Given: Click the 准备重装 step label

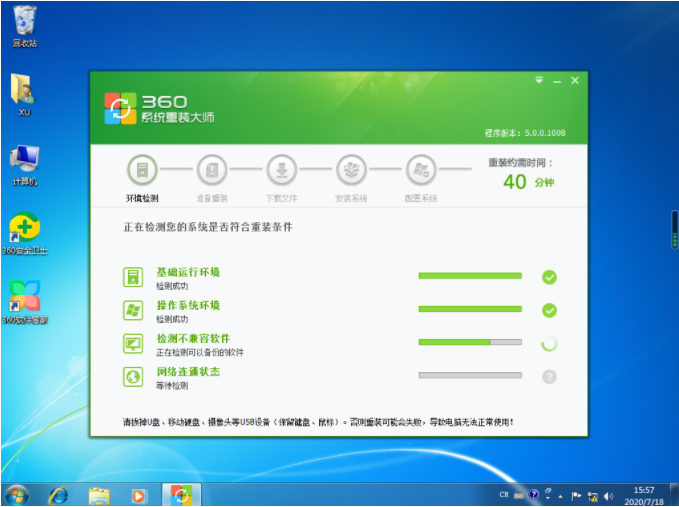Looking at the screenshot, I should tap(212, 198).
